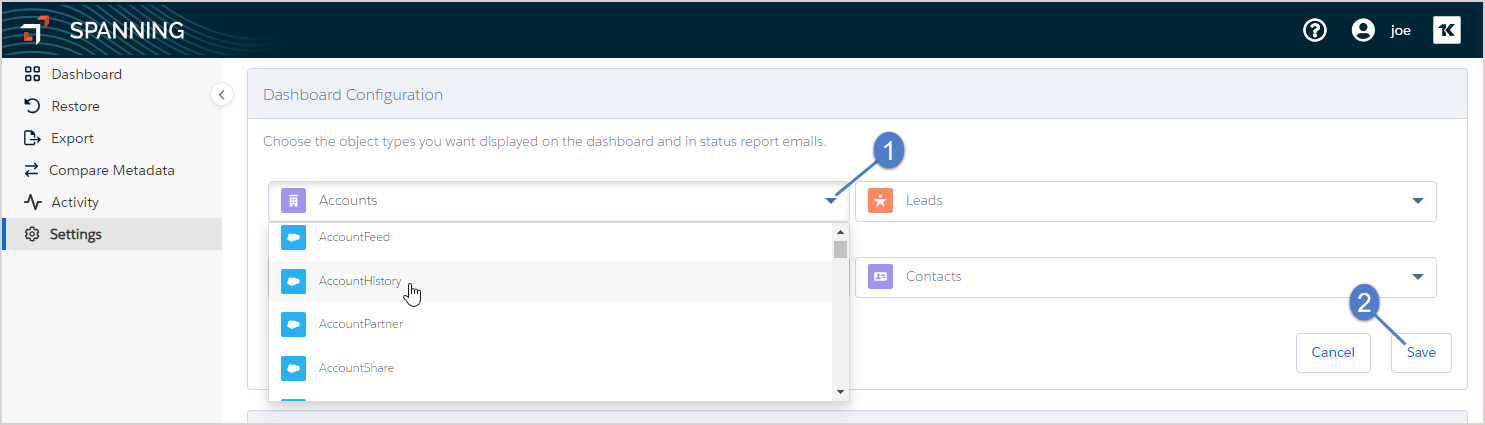Click the dropdown list scrollbar down arrow
Screen dimensions: 1485x425
click(840, 391)
